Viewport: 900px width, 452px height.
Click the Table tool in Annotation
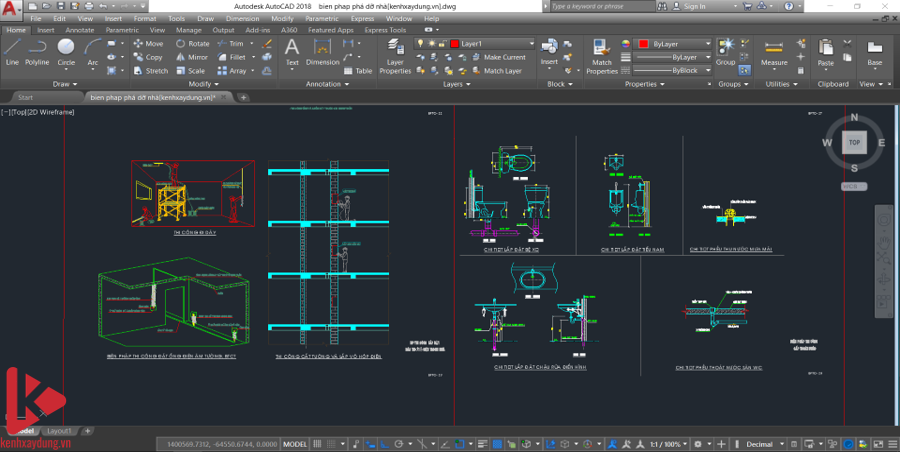click(358, 71)
